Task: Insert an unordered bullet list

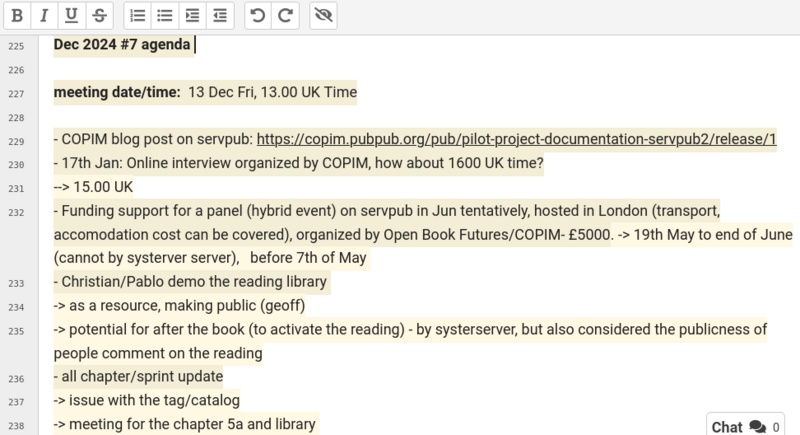Action: (165, 15)
